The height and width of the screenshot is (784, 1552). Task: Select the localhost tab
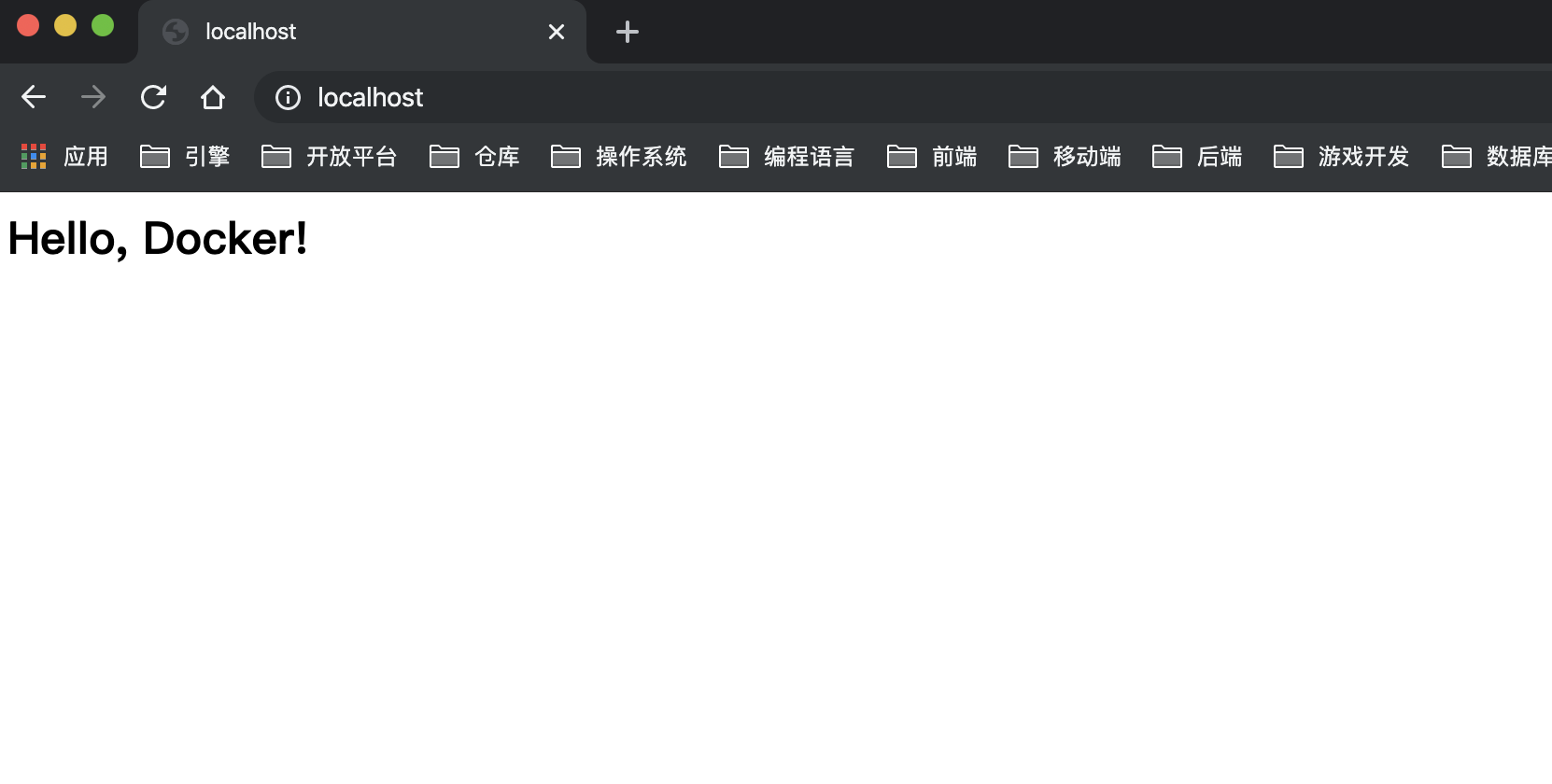click(x=362, y=32)
